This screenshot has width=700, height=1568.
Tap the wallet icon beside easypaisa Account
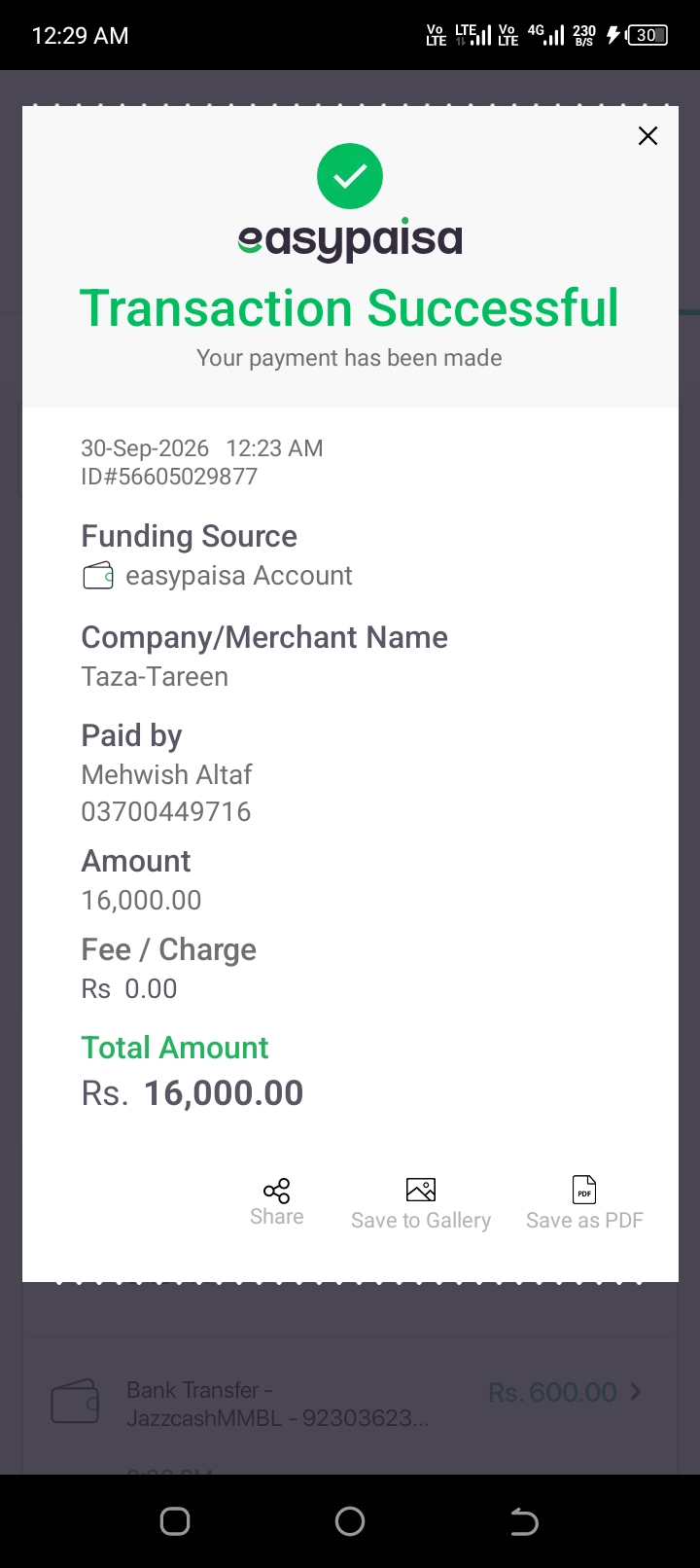coord(98,577)
